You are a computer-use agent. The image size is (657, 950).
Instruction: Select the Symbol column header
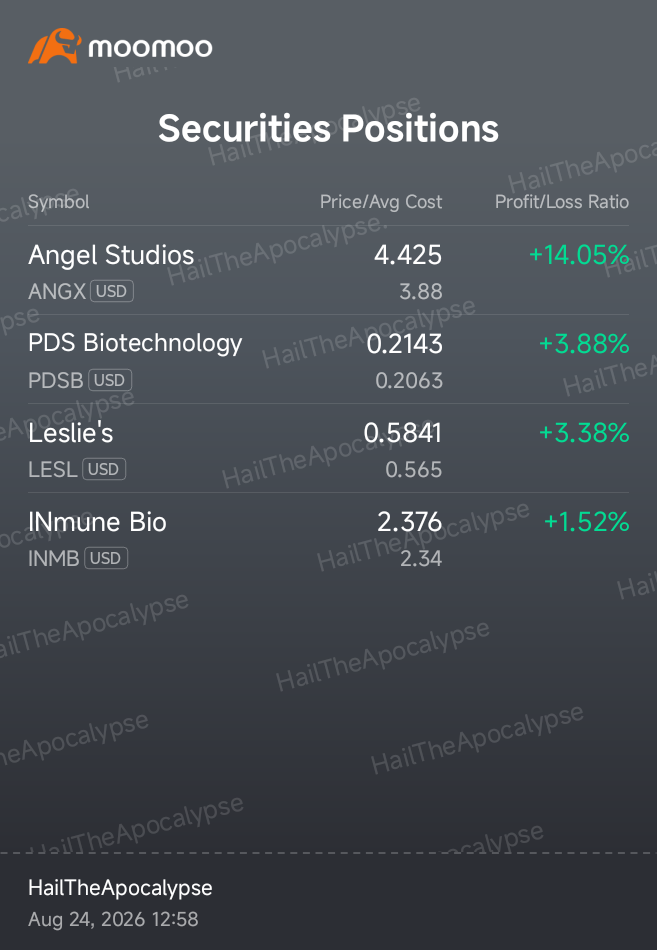coord(59,202)
